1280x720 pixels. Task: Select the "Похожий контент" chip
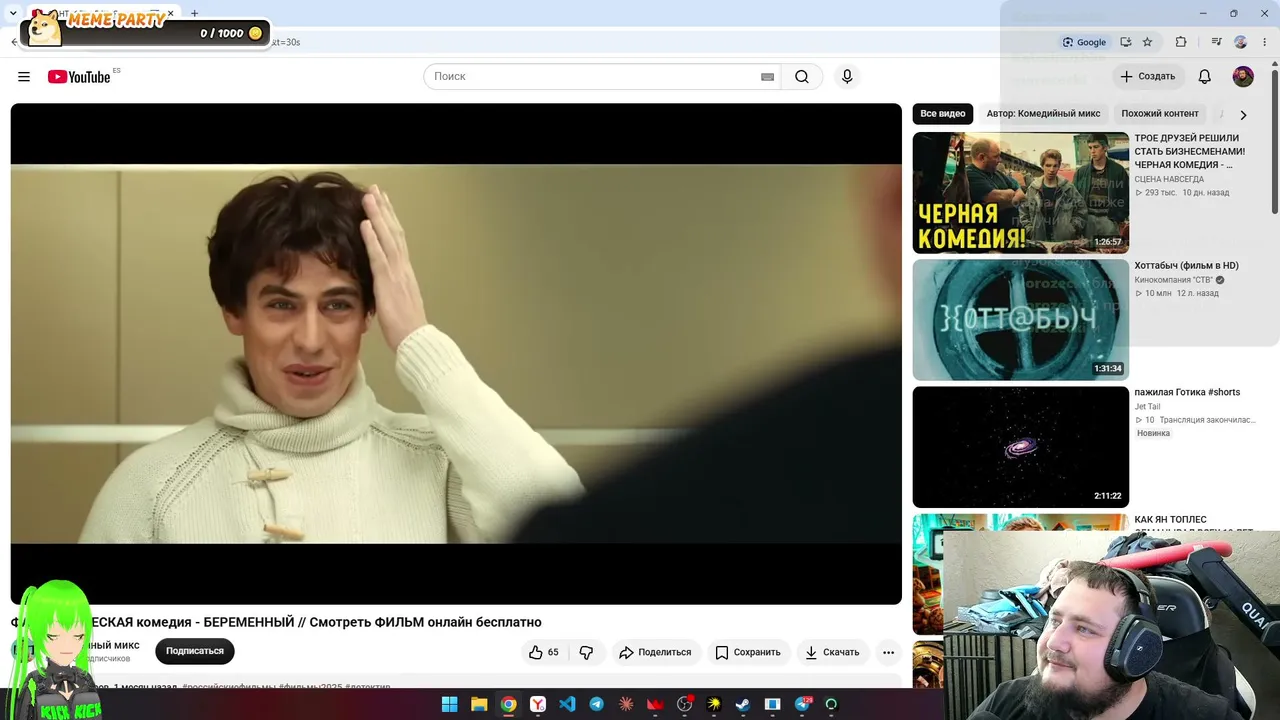click(1160, 114)
